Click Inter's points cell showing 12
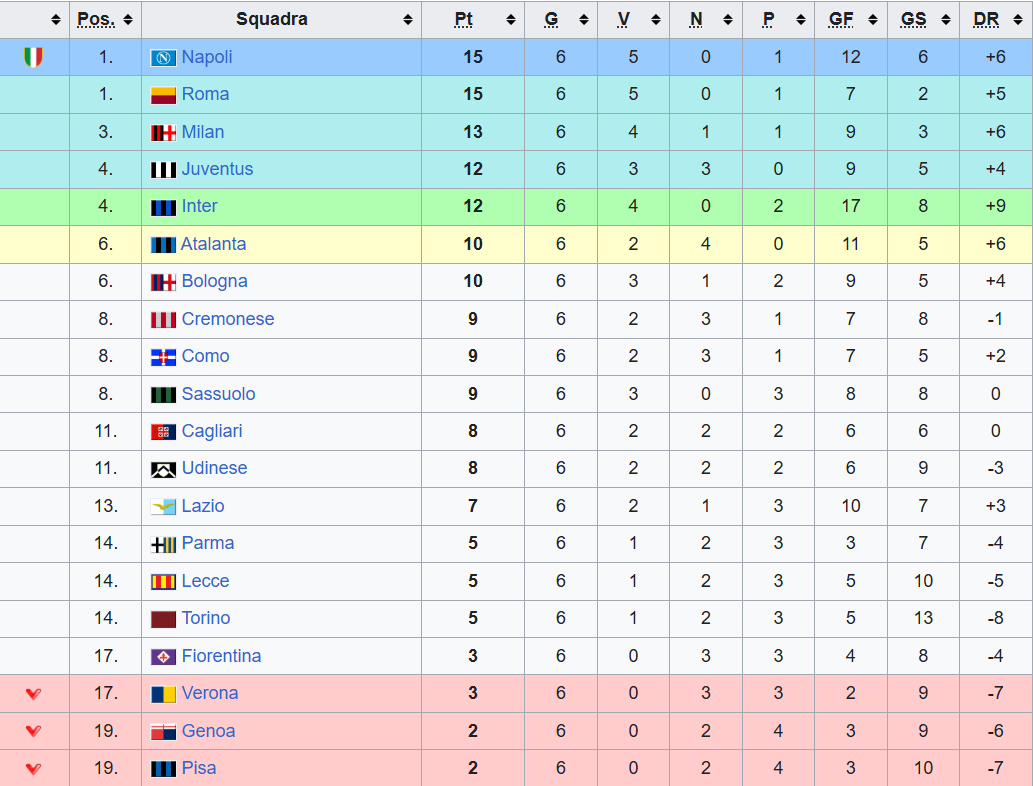 coord(473,206)
